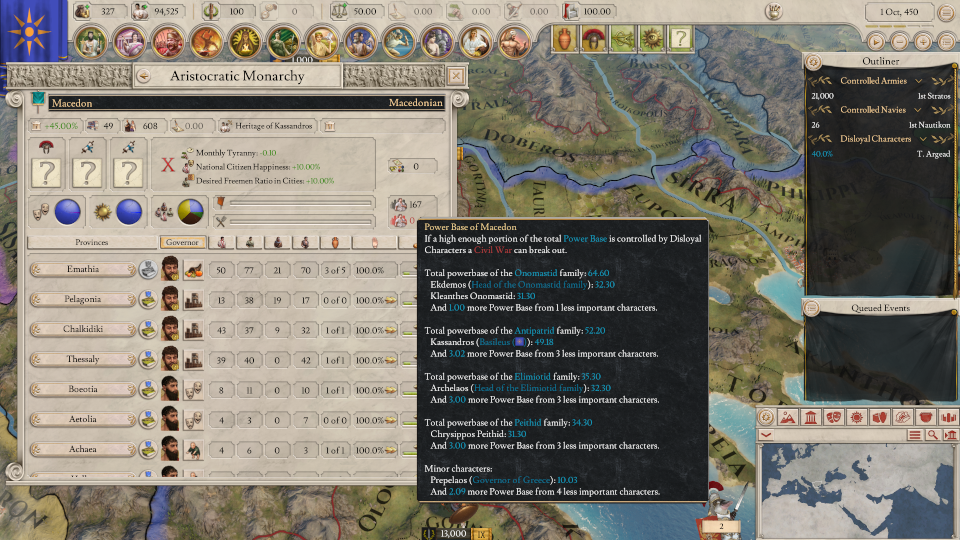Select the shields diplomatic map mode
Viewport: 960px width, 540px height.
pyautogui.click(x=880, y=418)
